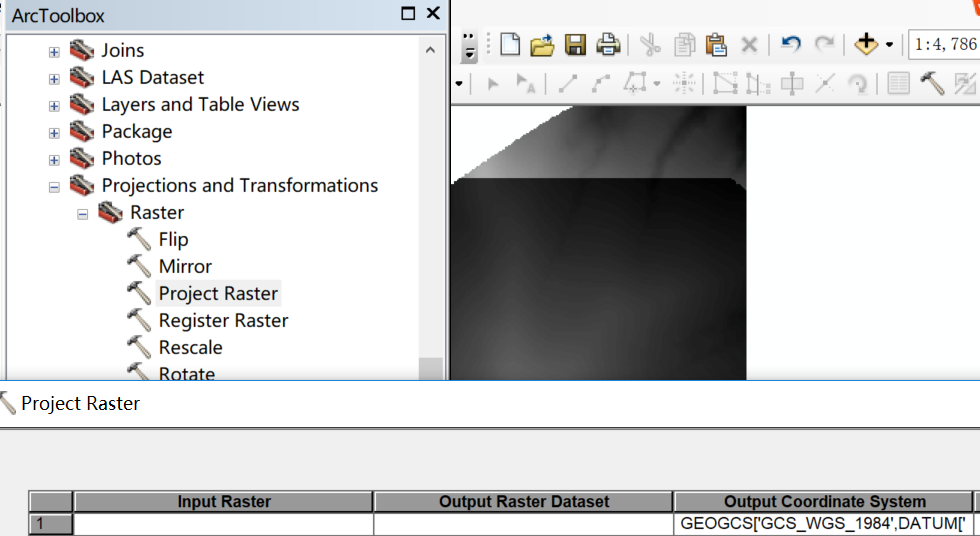Create a new map document
The width and height of the screenshot is (980, 536).
[x=510, y=44]
